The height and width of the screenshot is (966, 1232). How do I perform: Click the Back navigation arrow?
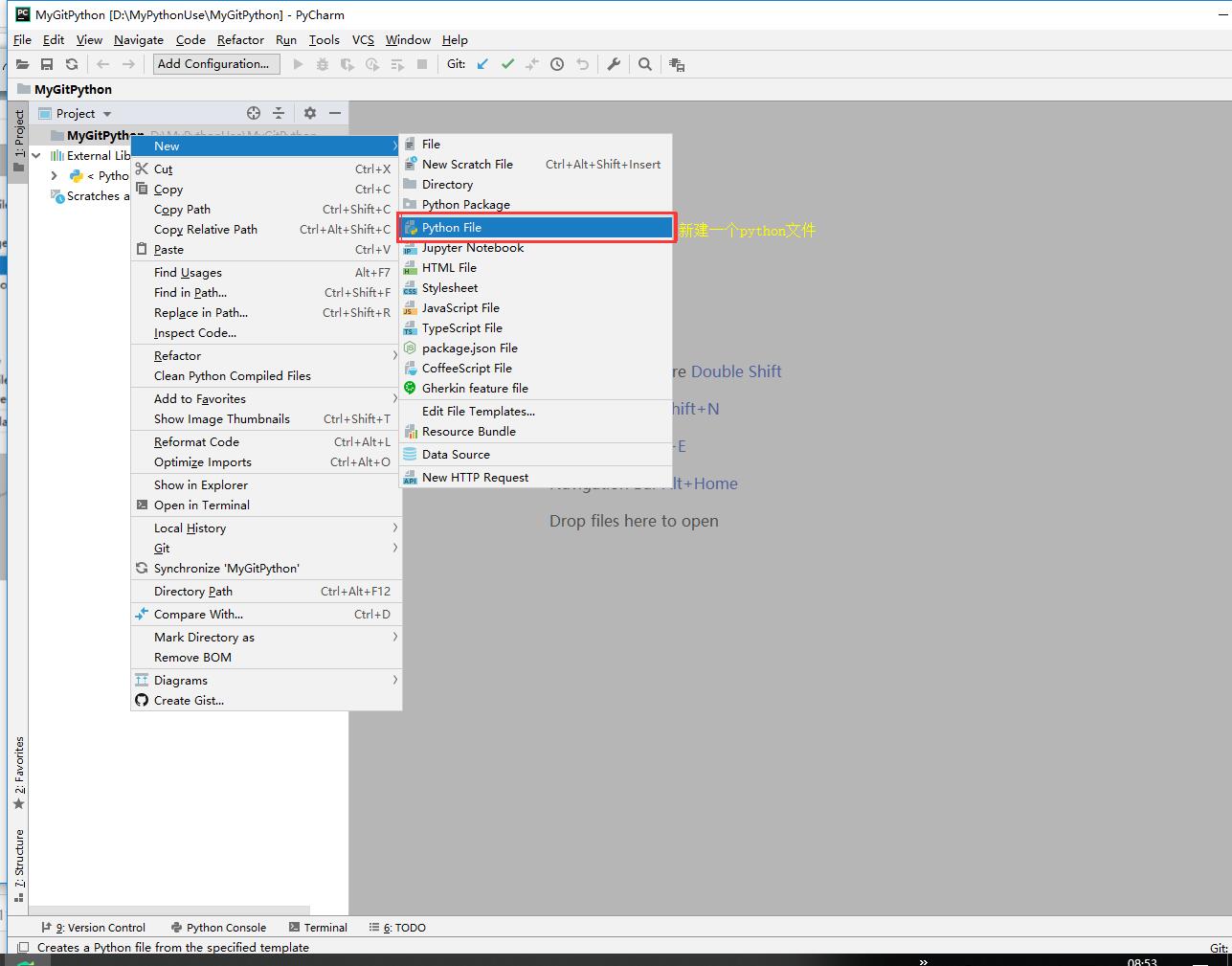(103, 64)
